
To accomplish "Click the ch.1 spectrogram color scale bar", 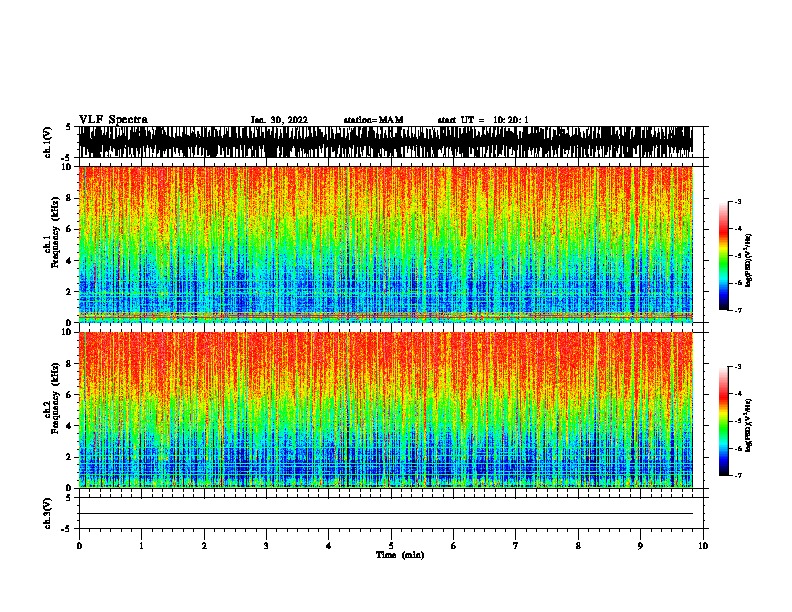I will (x=723, y=256).
